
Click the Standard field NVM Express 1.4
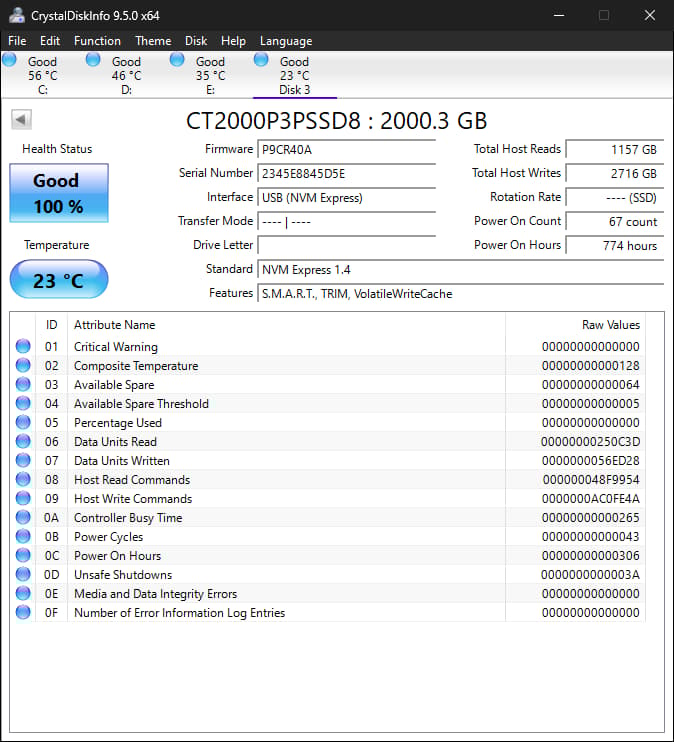point(460,270)
